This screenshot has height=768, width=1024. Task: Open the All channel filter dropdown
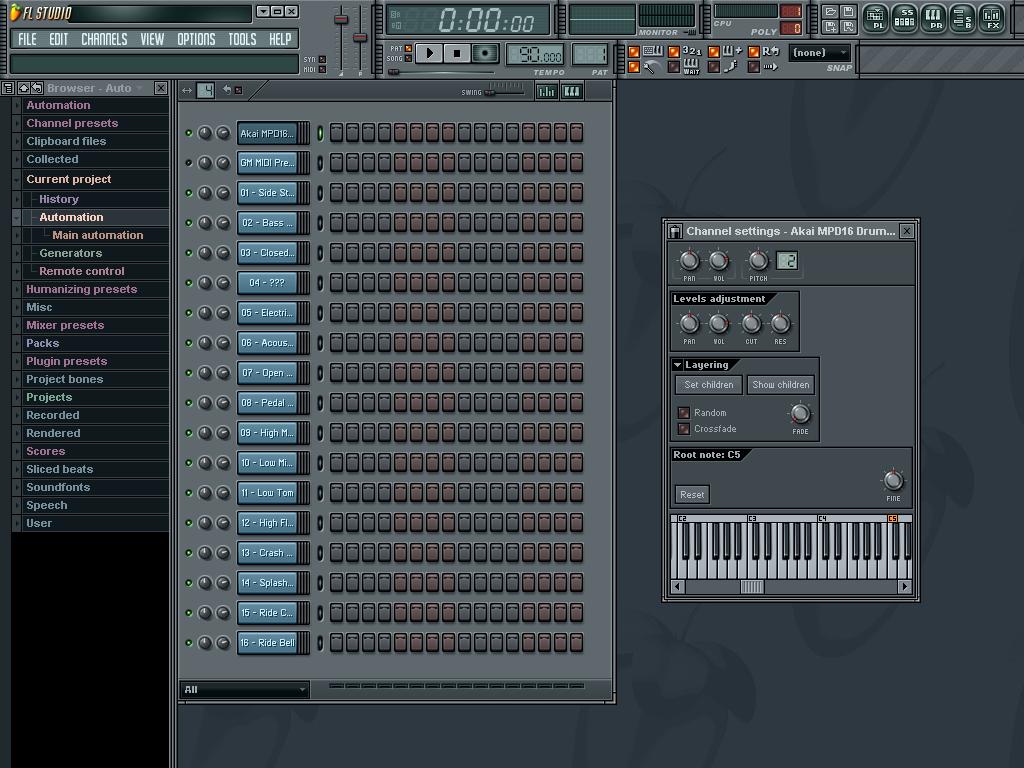click(245, 689)
